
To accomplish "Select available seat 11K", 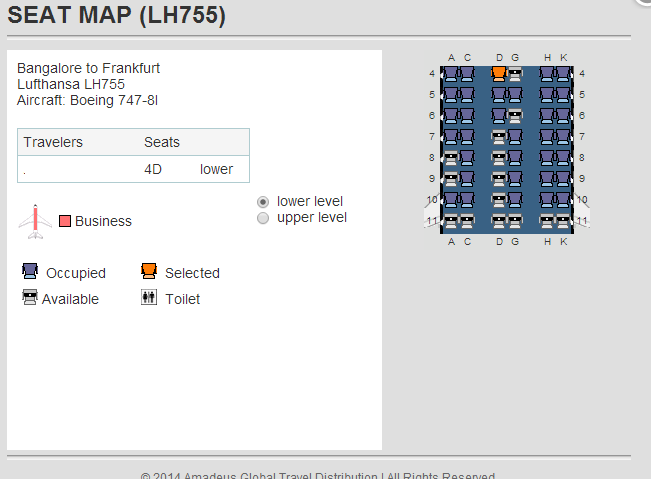I will pos(563,221).
